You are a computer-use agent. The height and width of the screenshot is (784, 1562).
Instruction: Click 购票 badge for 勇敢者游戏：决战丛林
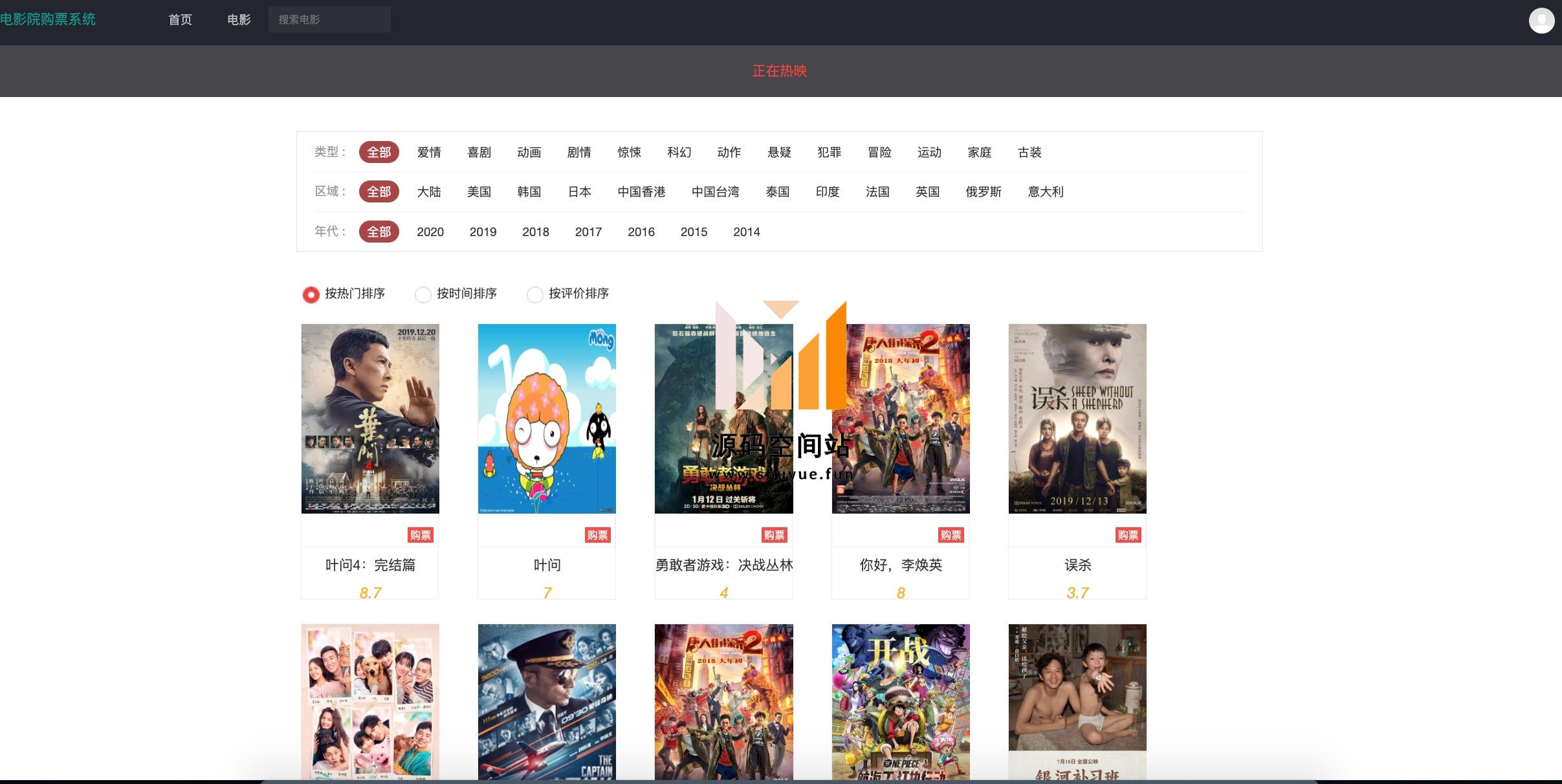tap(774, 535)
